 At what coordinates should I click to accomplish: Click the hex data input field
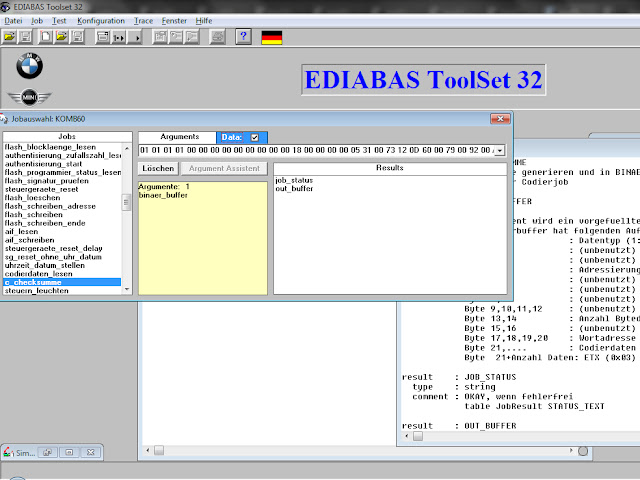tap(317, 151)
